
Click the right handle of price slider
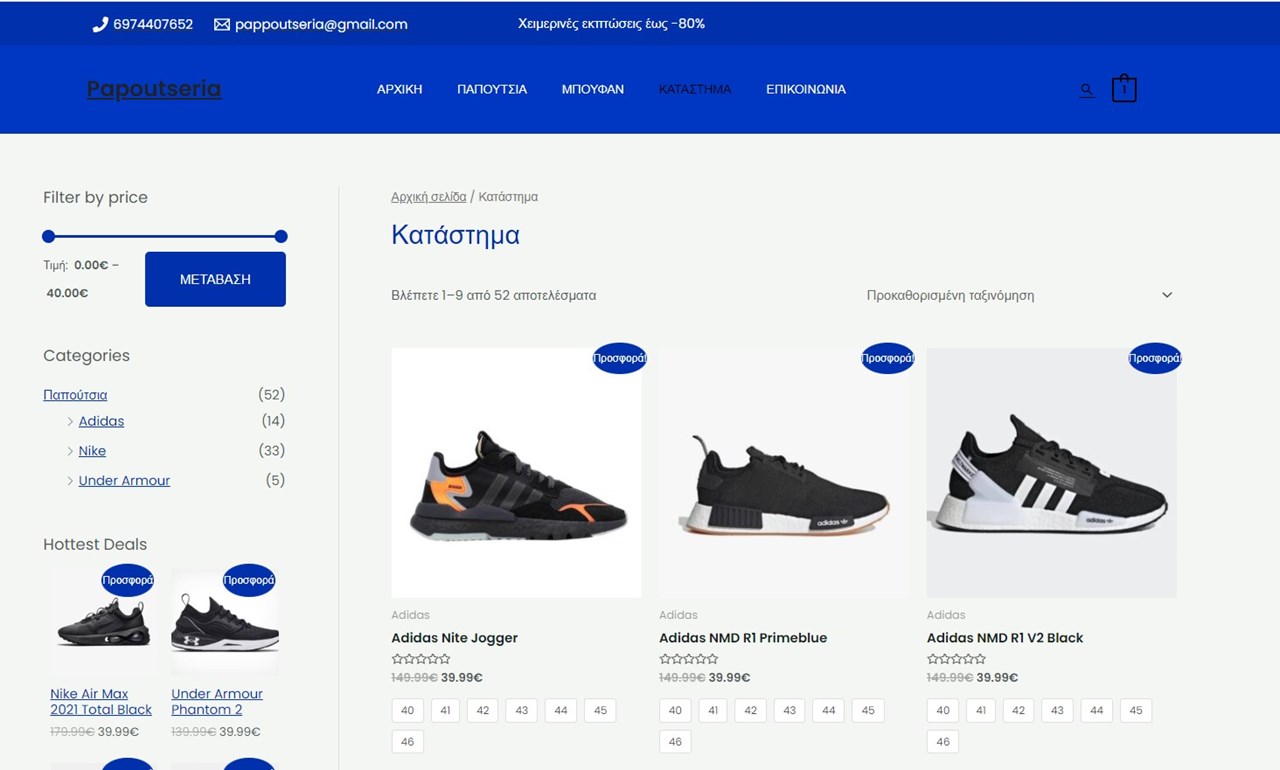tap(281, 237)
